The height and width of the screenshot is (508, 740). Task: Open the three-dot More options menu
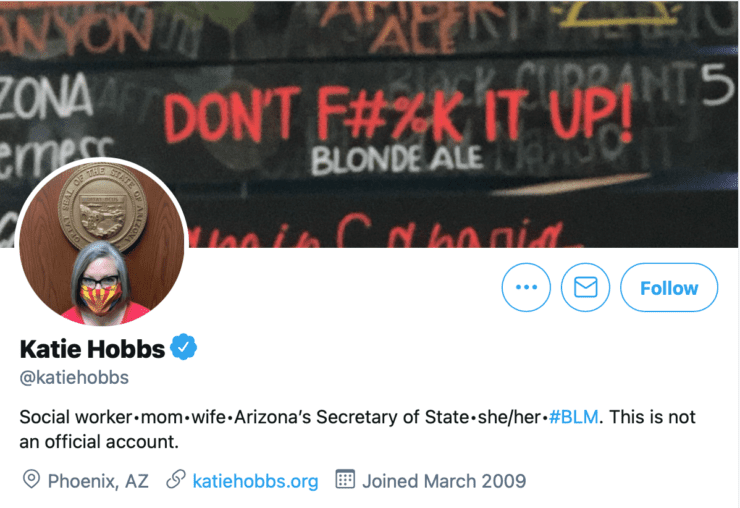click(526, 288)
